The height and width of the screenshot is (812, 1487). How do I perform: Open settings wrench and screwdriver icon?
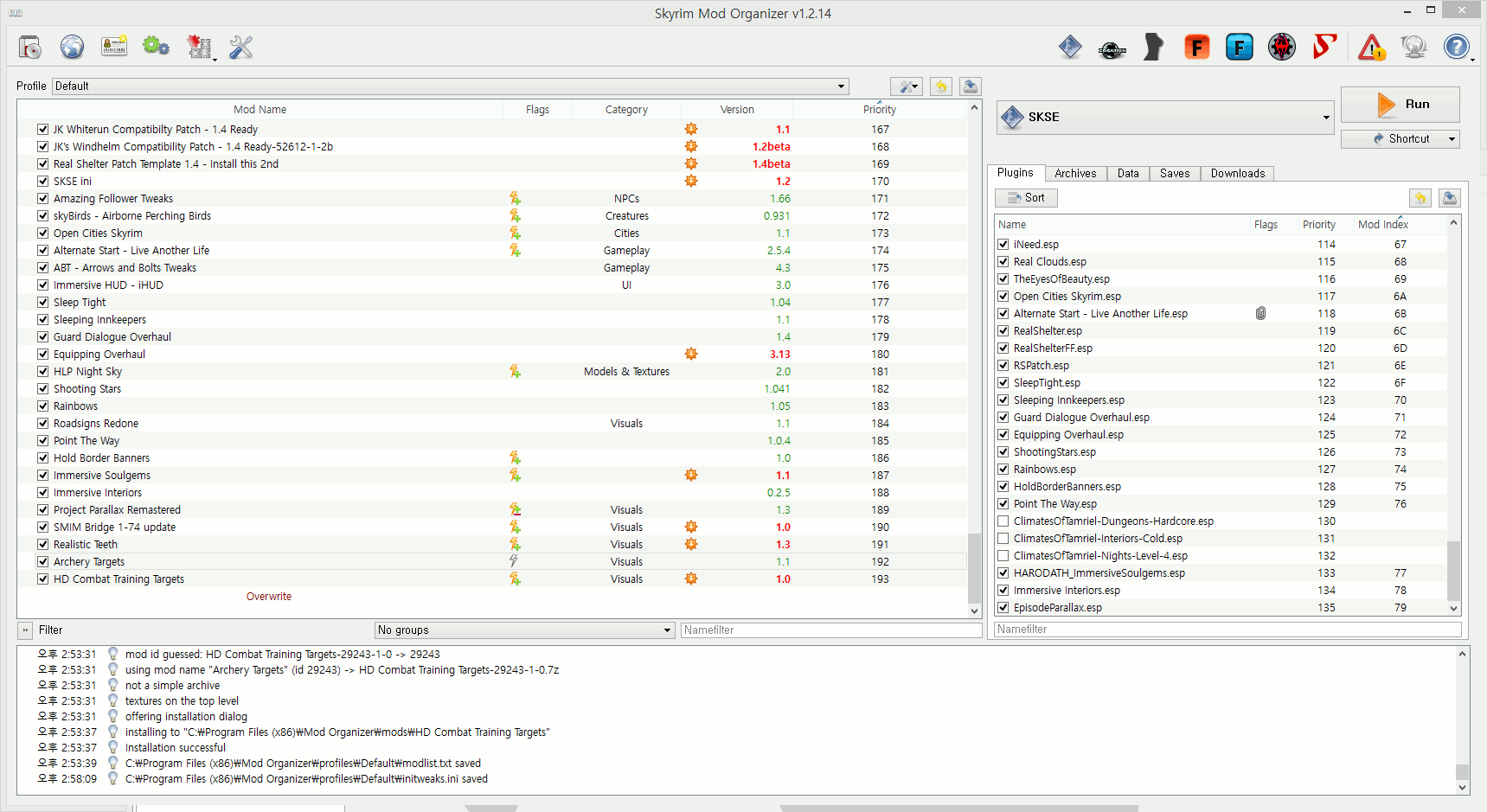[x=241, y=47]
